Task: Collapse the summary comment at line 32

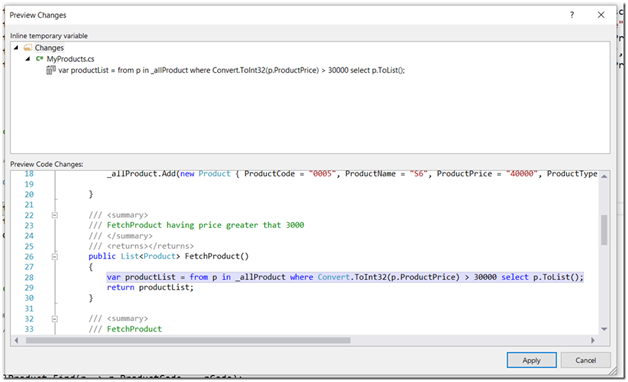Action: pyautogui.click(x=54, y=319)
